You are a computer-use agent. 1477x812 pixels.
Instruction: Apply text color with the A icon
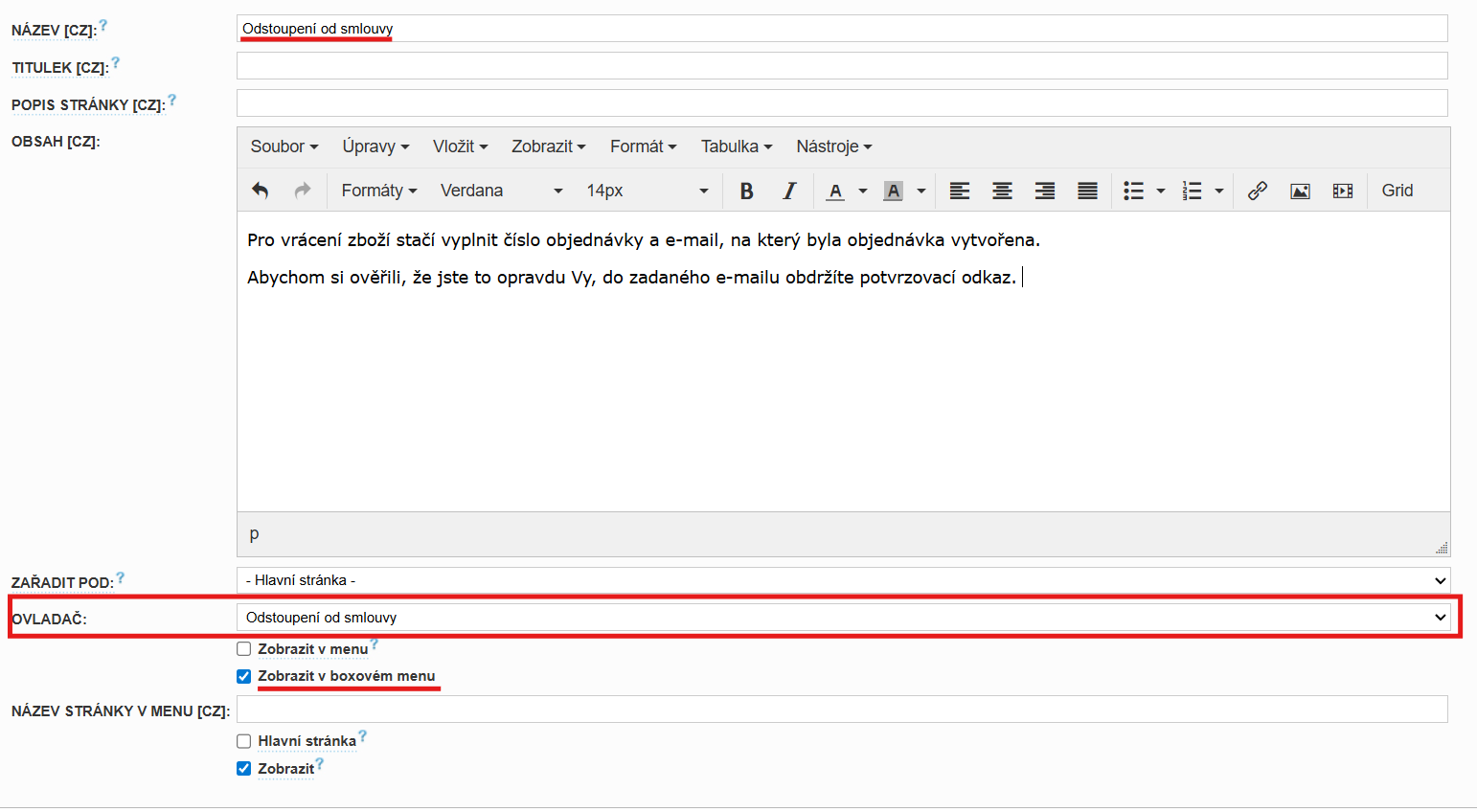point(835,191)
